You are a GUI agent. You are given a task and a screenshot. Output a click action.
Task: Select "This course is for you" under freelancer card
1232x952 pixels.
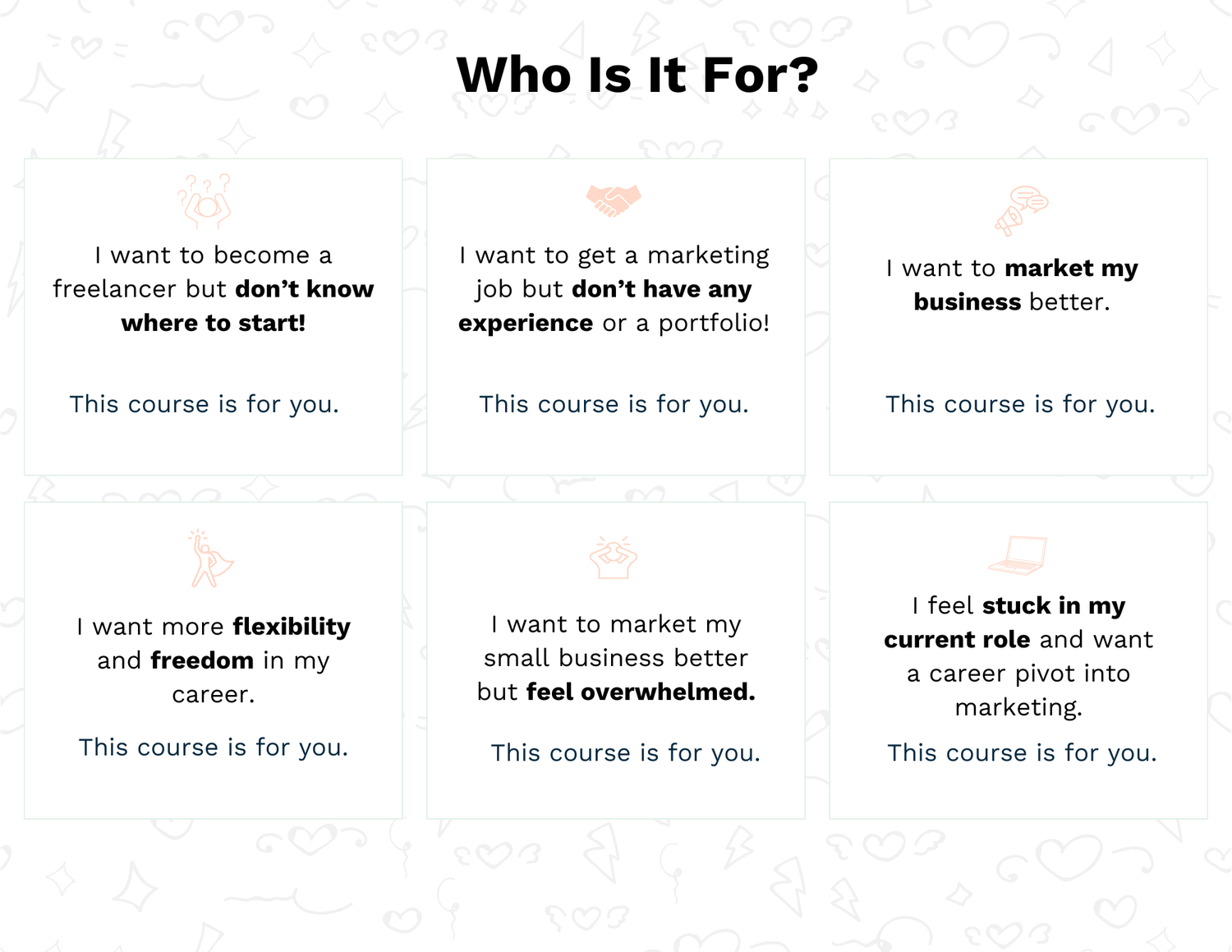(x=204, y=404)
